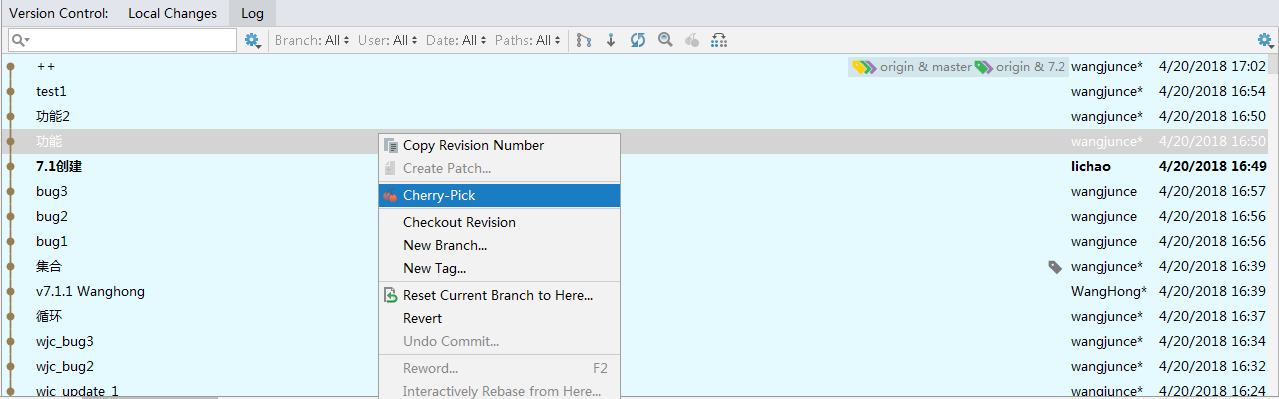Switch to the Local Changes tab
This screenshot has width=1279, height=399.
[172, 13]
